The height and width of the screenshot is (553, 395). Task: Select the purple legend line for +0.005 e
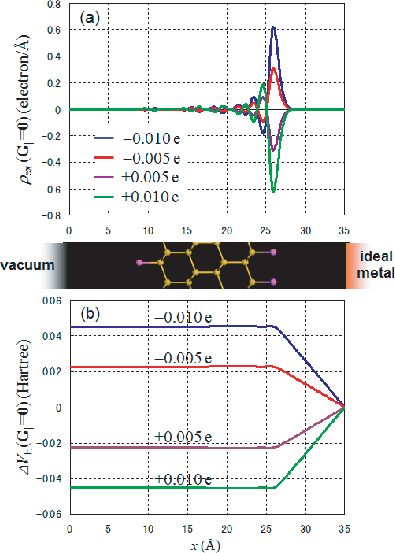tap(104, 177)
